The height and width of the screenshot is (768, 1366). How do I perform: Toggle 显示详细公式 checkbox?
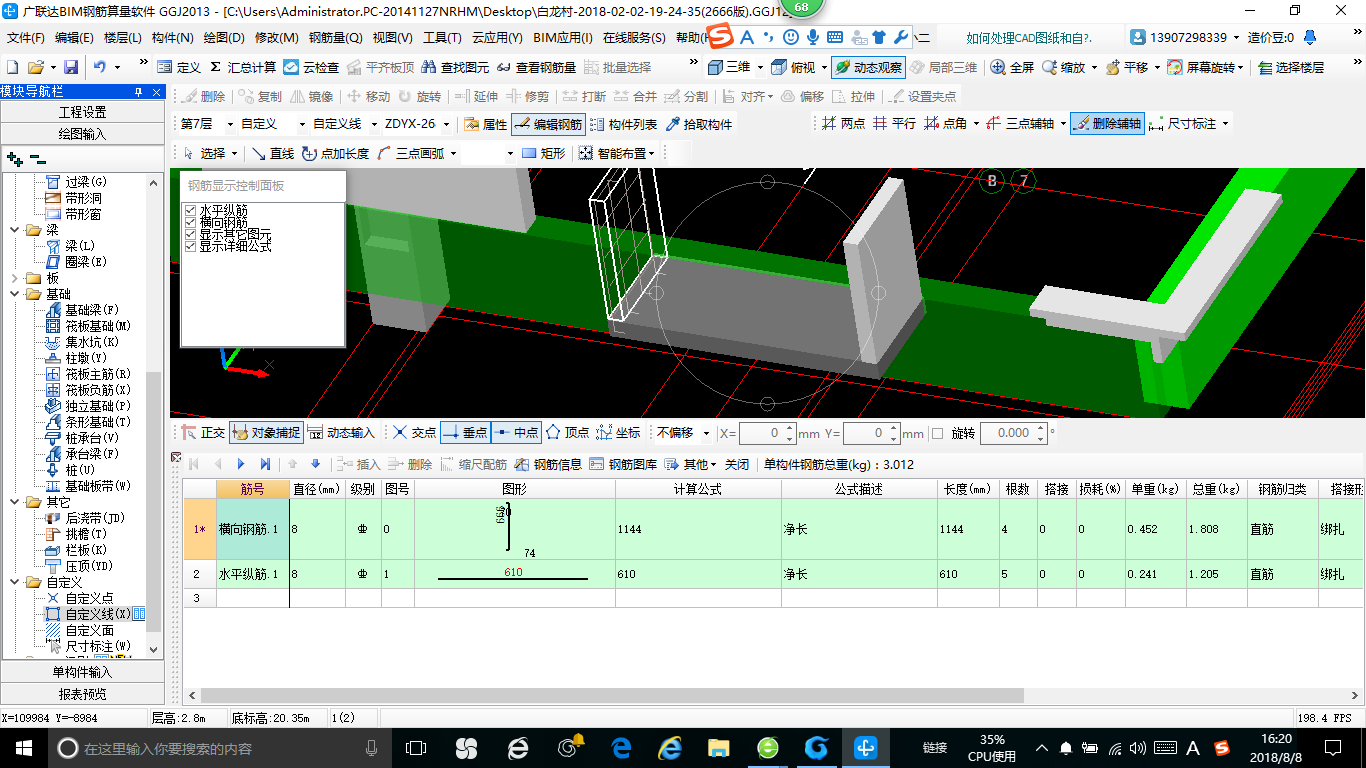[x=190, y=246]
